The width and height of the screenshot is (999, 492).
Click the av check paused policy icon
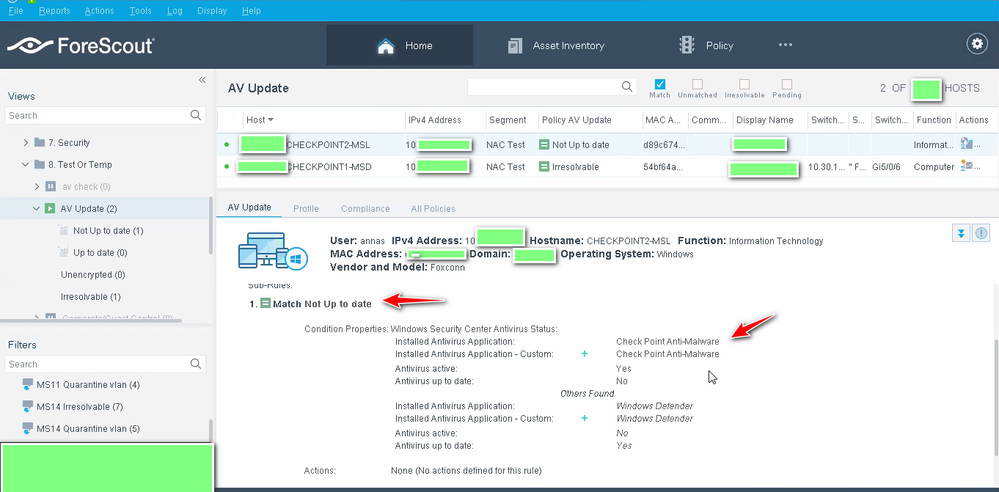[50, 187]
